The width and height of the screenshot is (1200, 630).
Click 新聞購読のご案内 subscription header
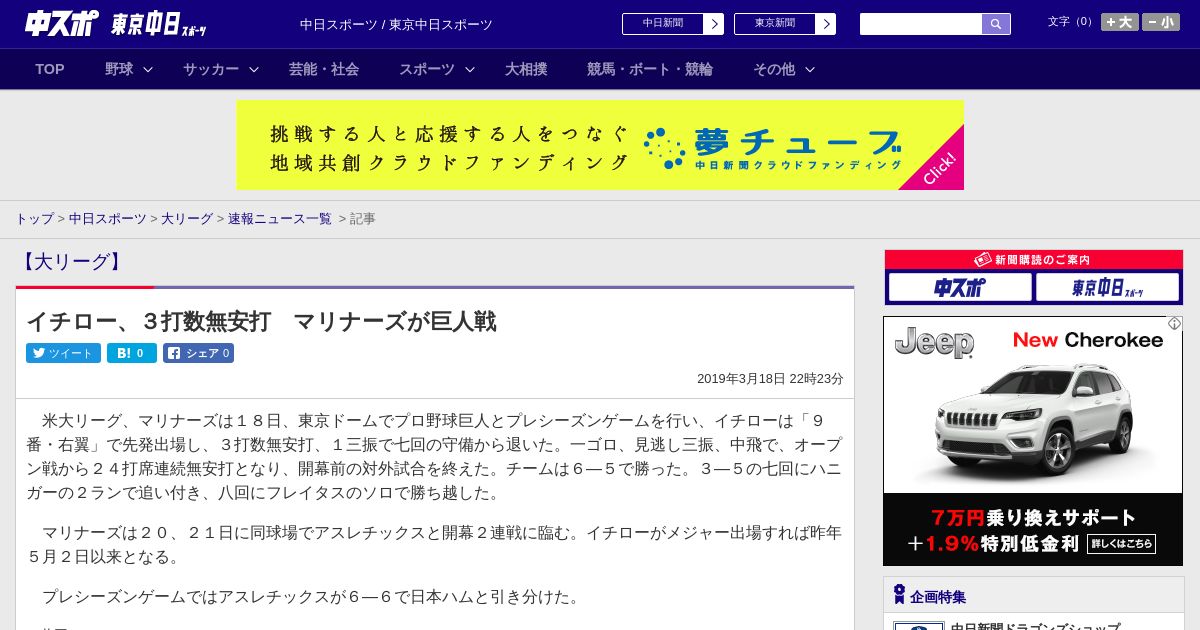pos(1034,260)
